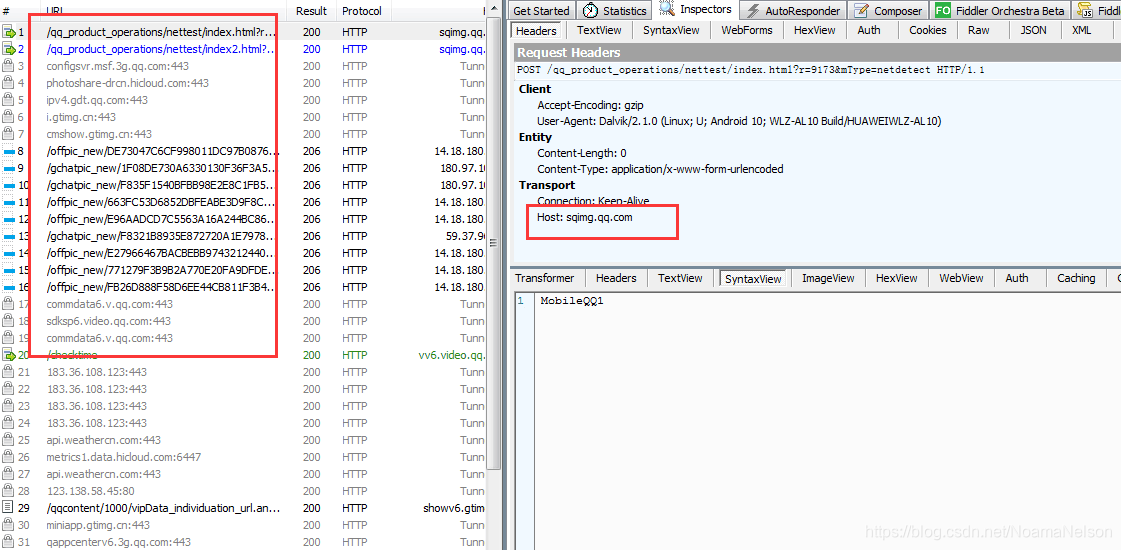This screenshot has width=1121, height=550.
Task: Open the Raw request tab
Action: 979,30
